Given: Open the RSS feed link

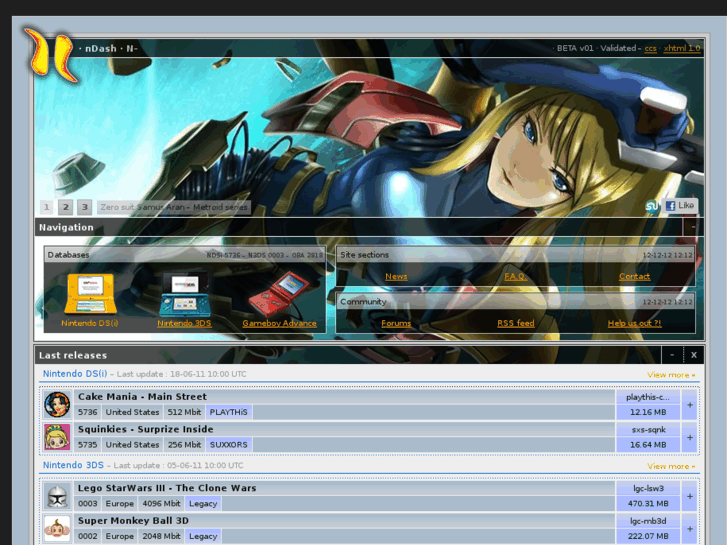Looking at the screenshot, I should 516,323.
